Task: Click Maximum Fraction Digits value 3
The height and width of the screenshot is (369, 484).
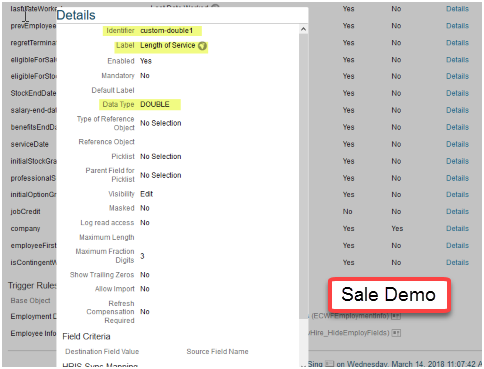Action: (x=142, y=256)
